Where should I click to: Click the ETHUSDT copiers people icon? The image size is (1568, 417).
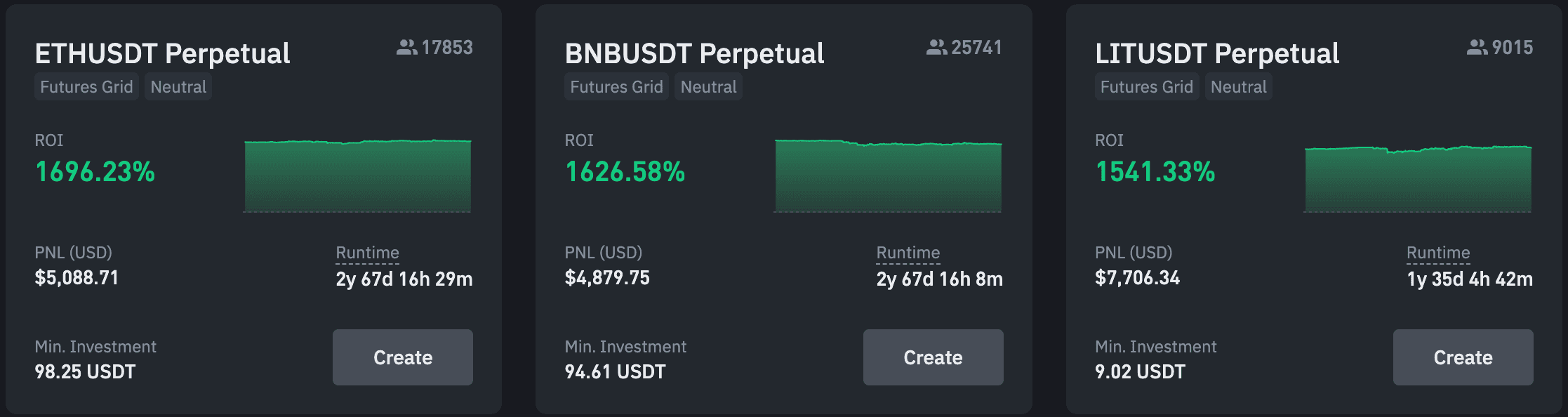pos(406,47)
